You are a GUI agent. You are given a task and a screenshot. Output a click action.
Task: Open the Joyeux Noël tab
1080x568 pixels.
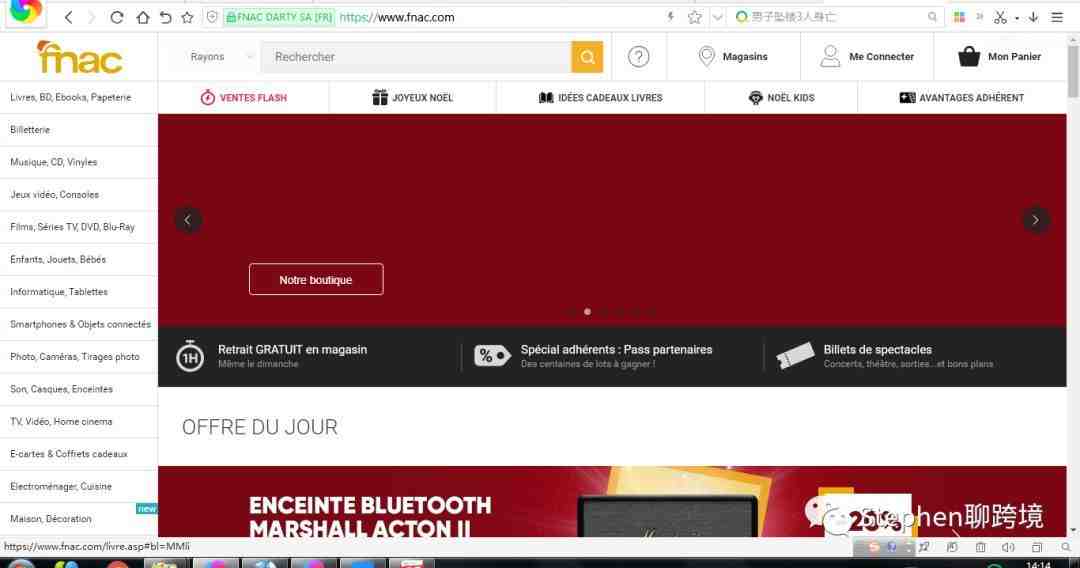(x=413, y=98)
